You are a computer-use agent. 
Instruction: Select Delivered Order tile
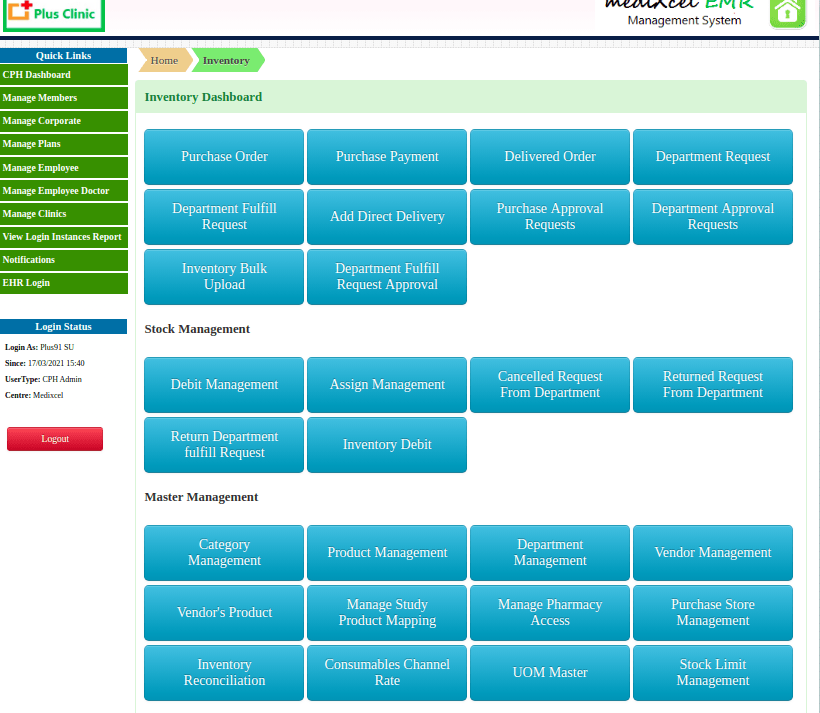pos(550,157)
